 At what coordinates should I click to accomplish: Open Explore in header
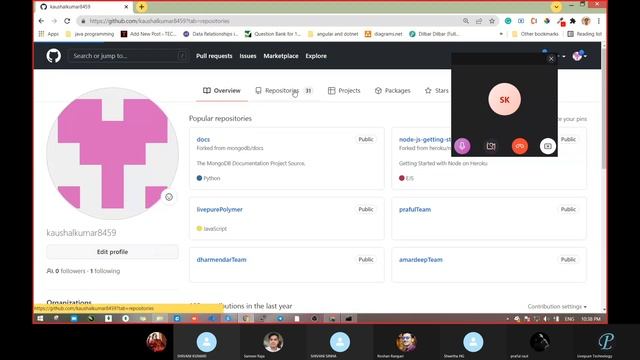(x=316, y=56)
